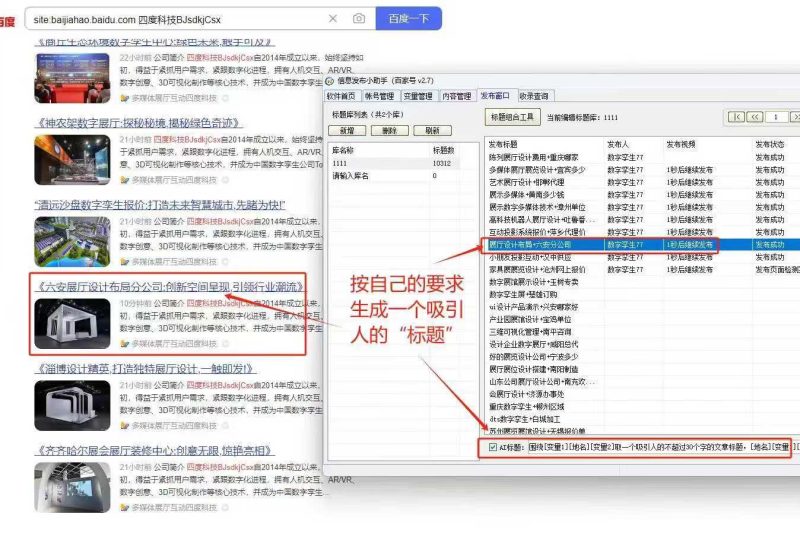Image resolution: width=800 pixels, height=533 pixels.
Task: Select row 三维可视化管理+南平咨询
Action: 643,332
